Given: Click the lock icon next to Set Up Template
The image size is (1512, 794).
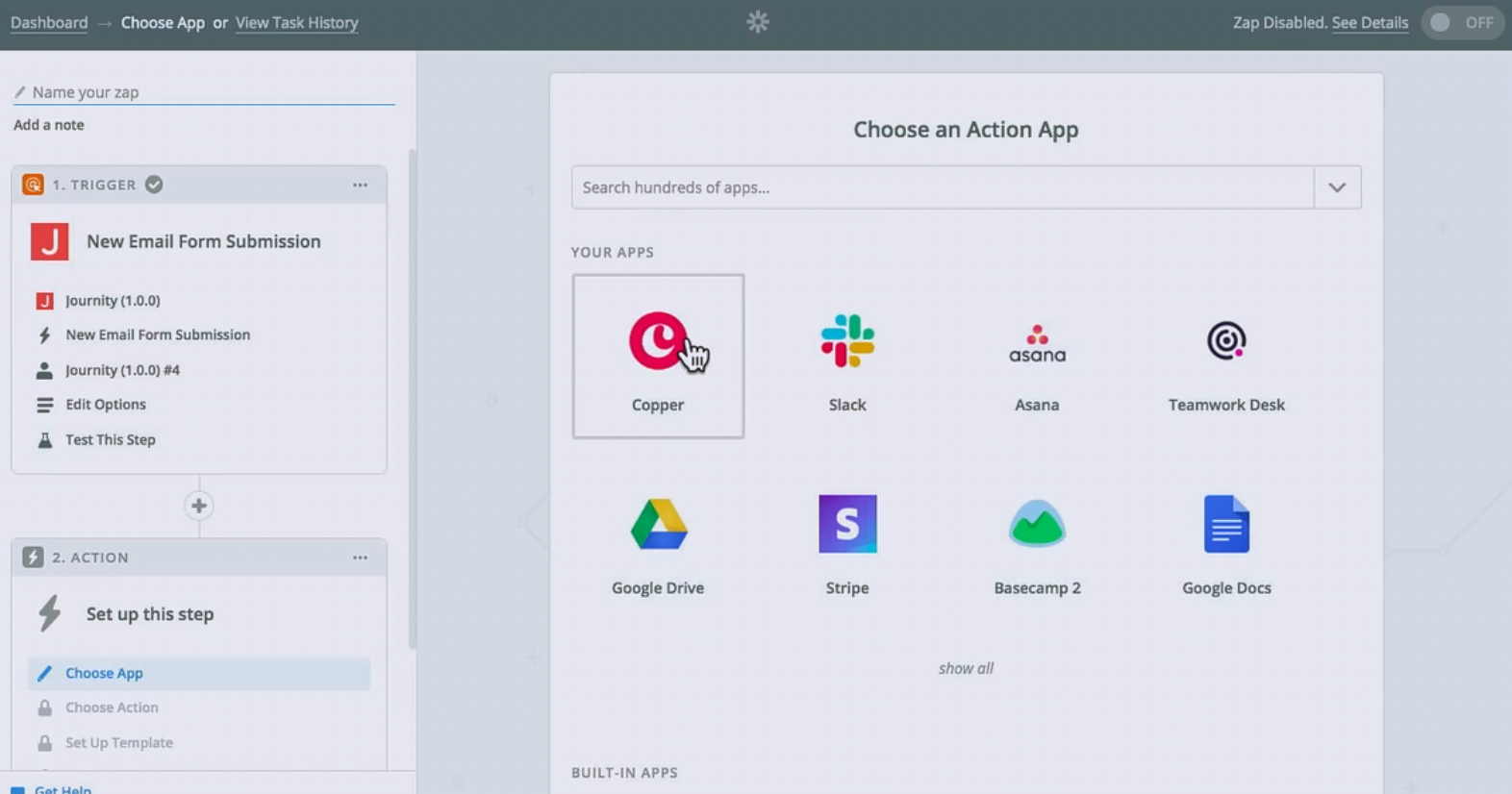Looking at the screenshot, I should [44, 743].
